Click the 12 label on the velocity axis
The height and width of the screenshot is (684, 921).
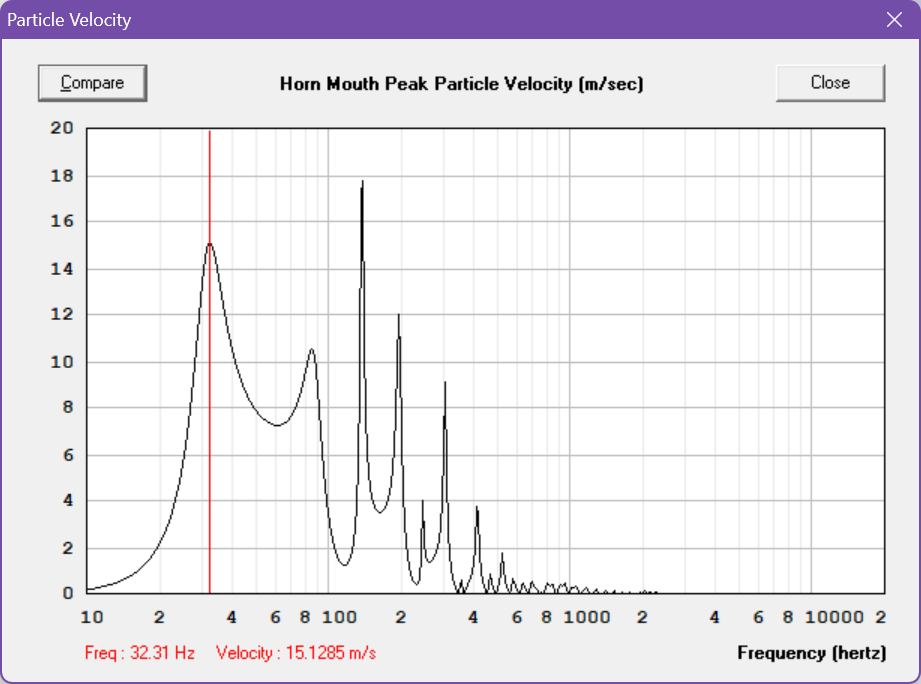(62, 314)
